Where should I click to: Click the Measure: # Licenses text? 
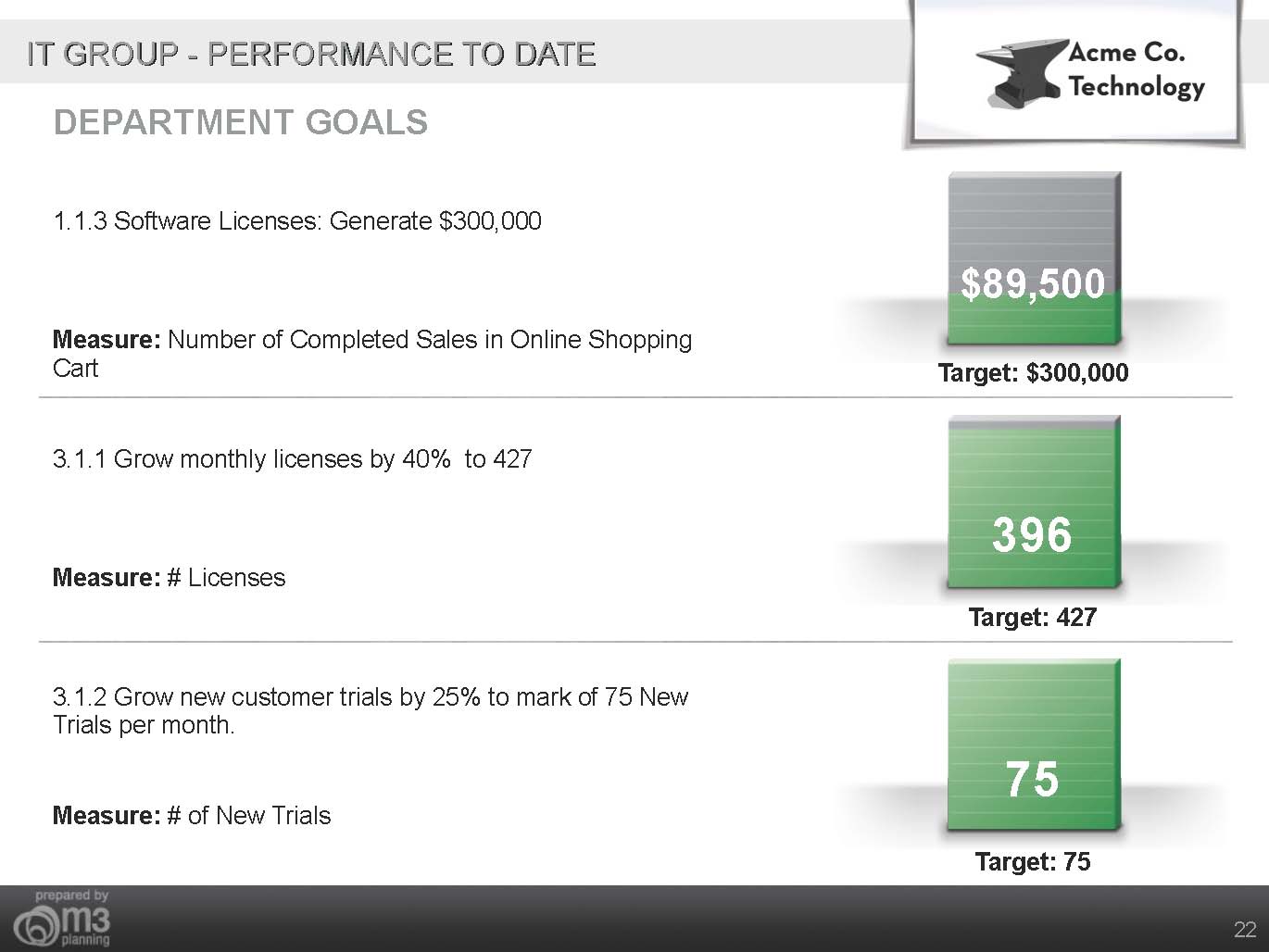click(x=170, y=578)
